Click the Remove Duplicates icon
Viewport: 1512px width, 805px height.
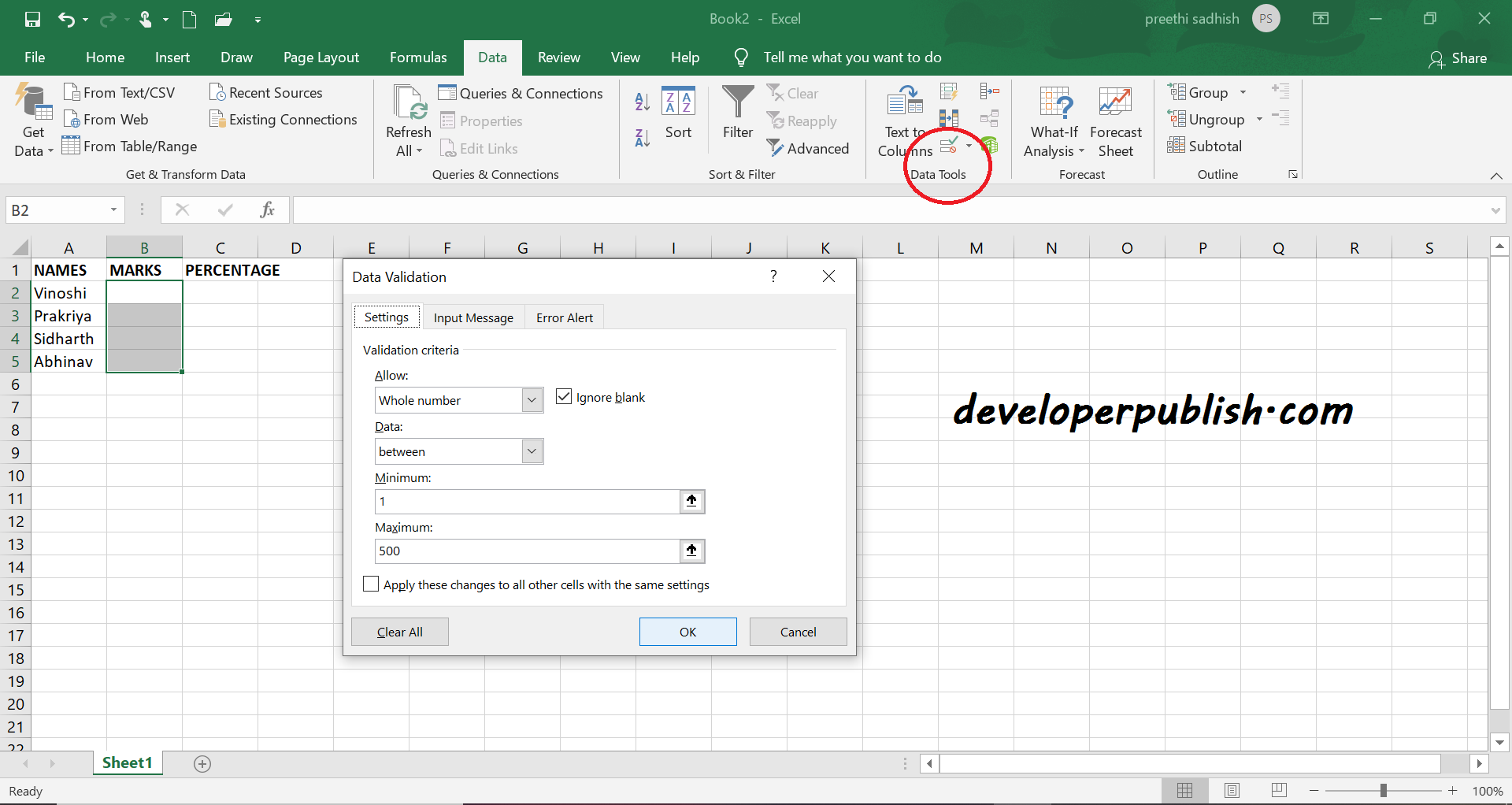949,118
